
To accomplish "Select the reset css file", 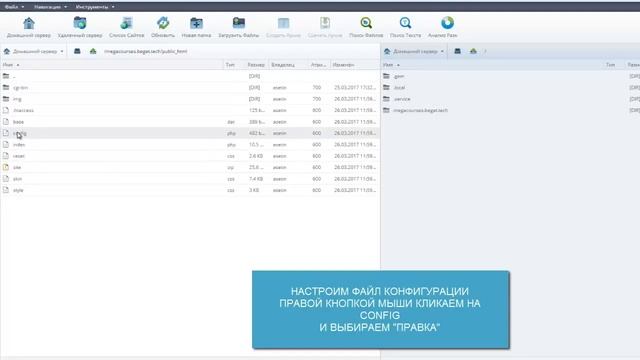I will pyautogui.click(x=190, y=156).
